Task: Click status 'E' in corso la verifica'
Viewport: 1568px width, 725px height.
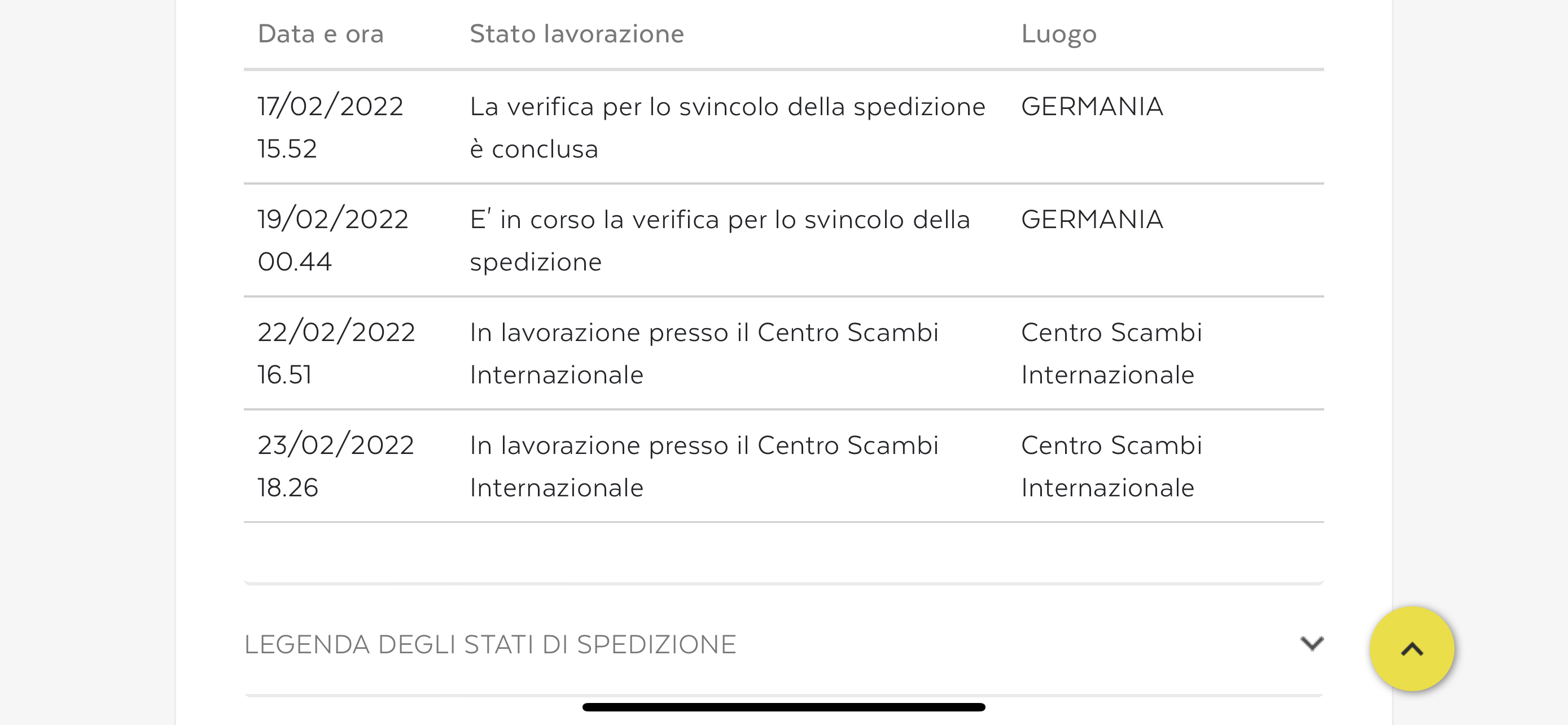Action: (x=720, y=241)
